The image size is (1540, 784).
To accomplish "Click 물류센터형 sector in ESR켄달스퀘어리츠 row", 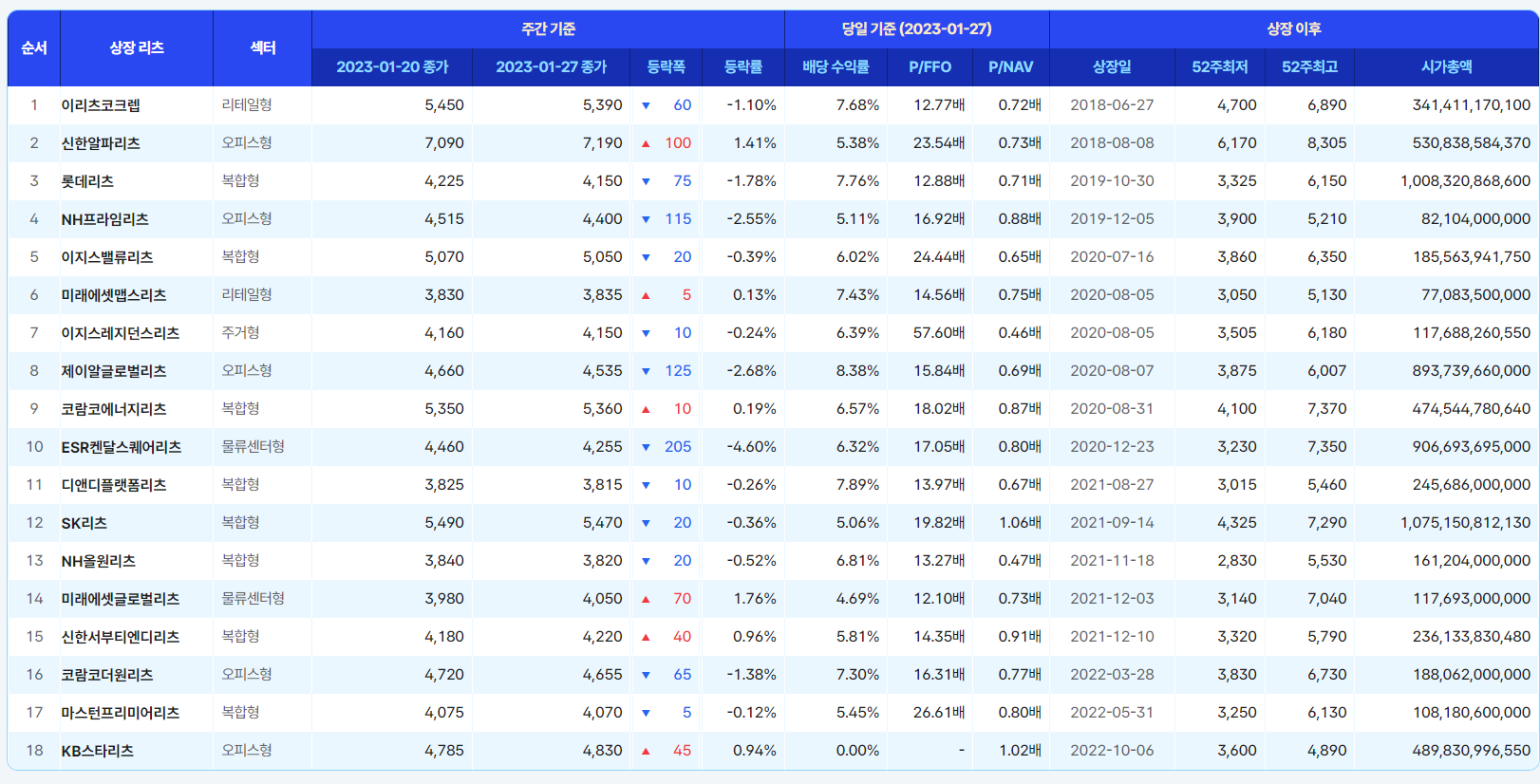I will [x=254, y=446].
